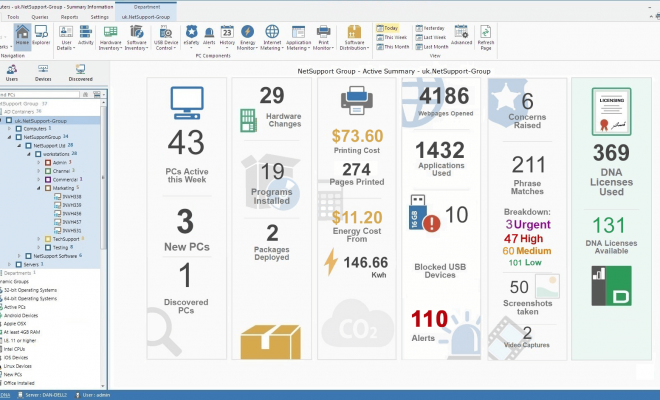Tick the Marketing group checkbox
Screen dimensions: 660x400
[48, 188]
